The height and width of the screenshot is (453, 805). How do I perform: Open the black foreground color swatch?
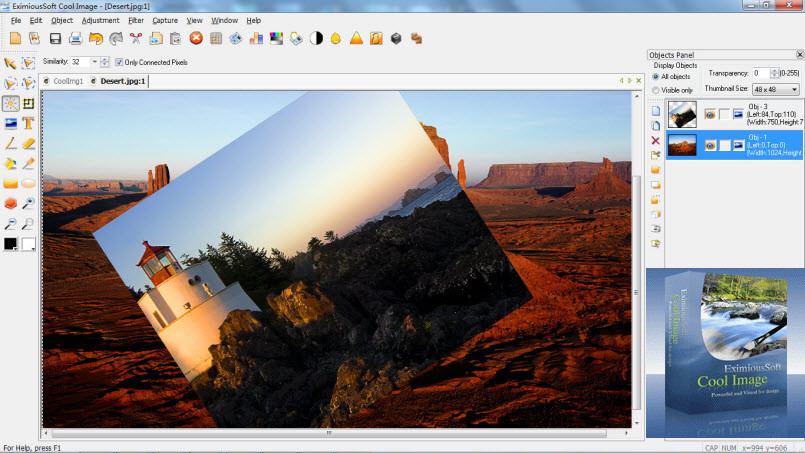click(x=11, y=244)
